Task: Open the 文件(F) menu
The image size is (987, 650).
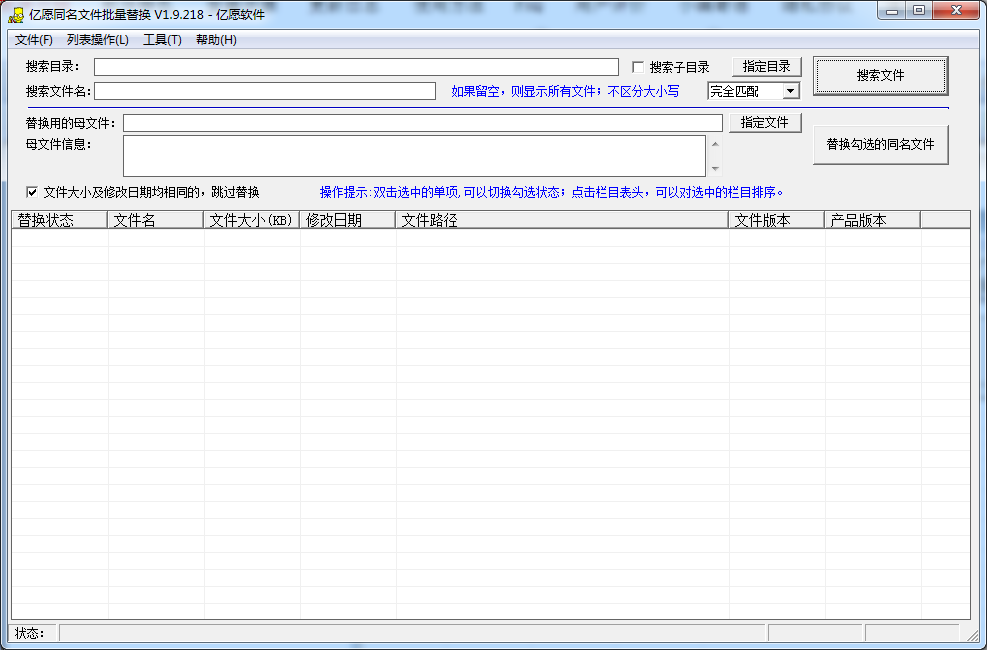Action: click(x=34, y=40)
